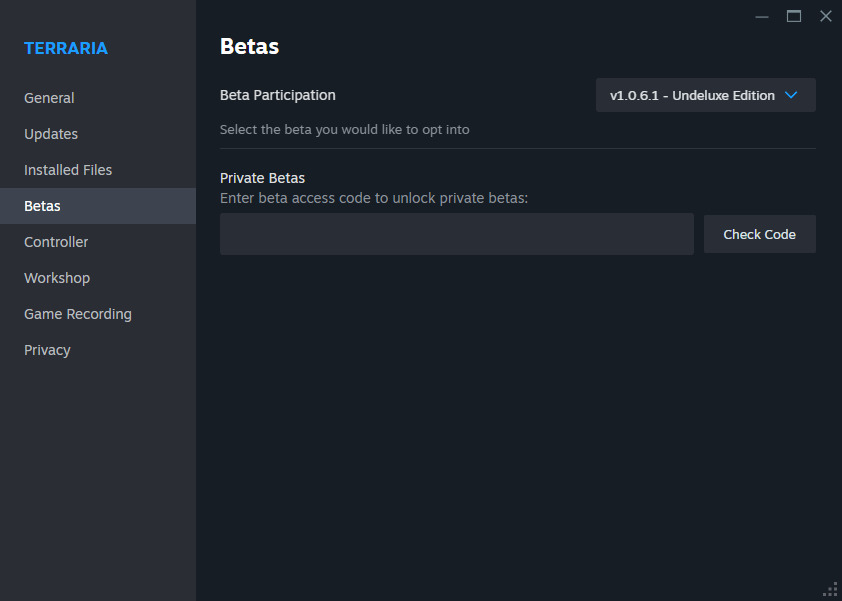Go to Controller settings
The height and width of the screenshot is (601, 842).
56,242
